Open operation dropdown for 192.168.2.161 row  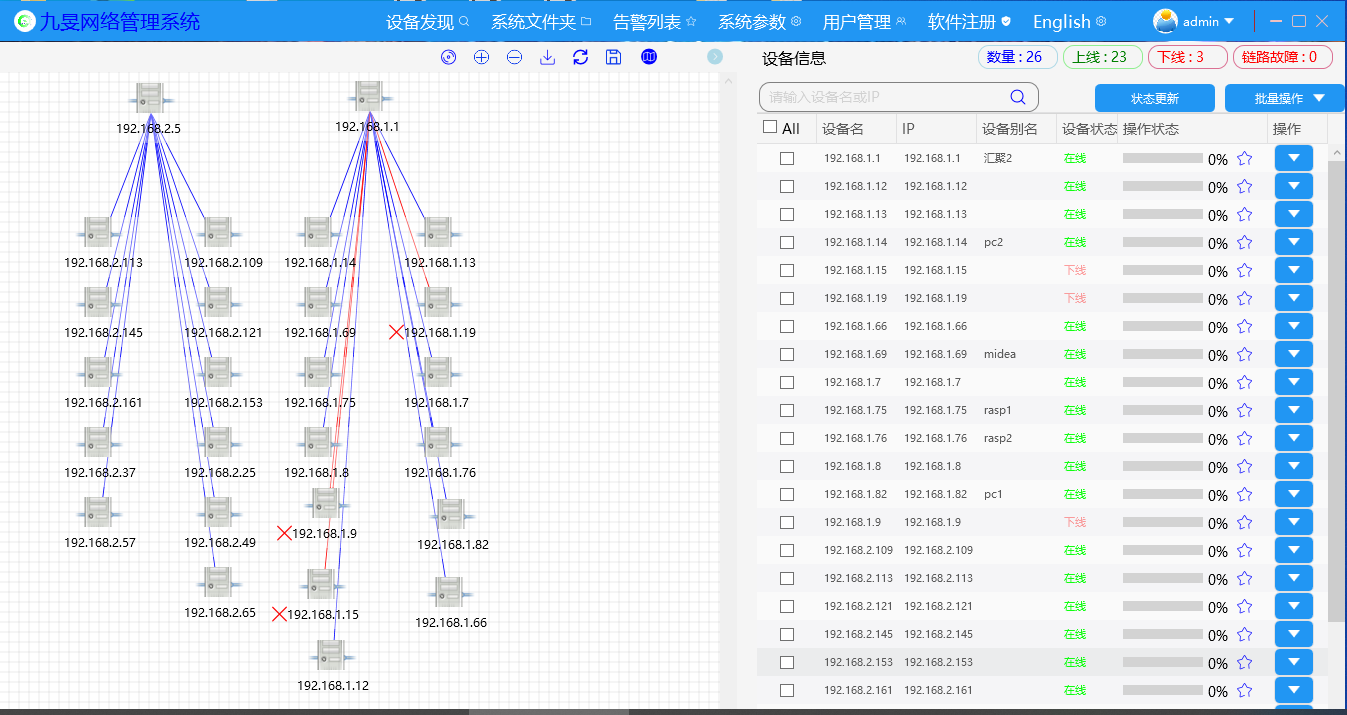coord(1294,690)
